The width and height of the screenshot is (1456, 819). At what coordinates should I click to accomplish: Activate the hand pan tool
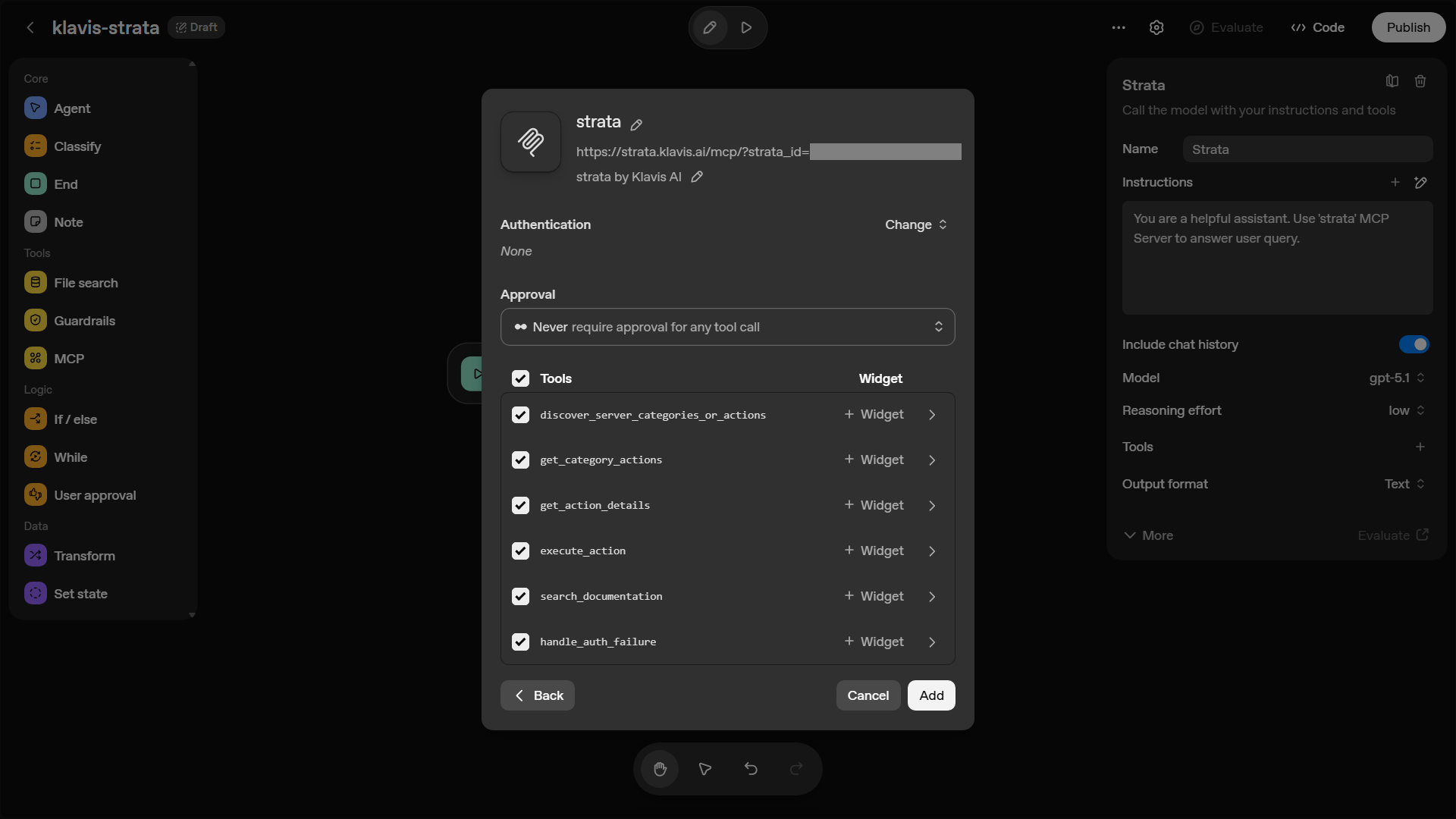point(660,768)
